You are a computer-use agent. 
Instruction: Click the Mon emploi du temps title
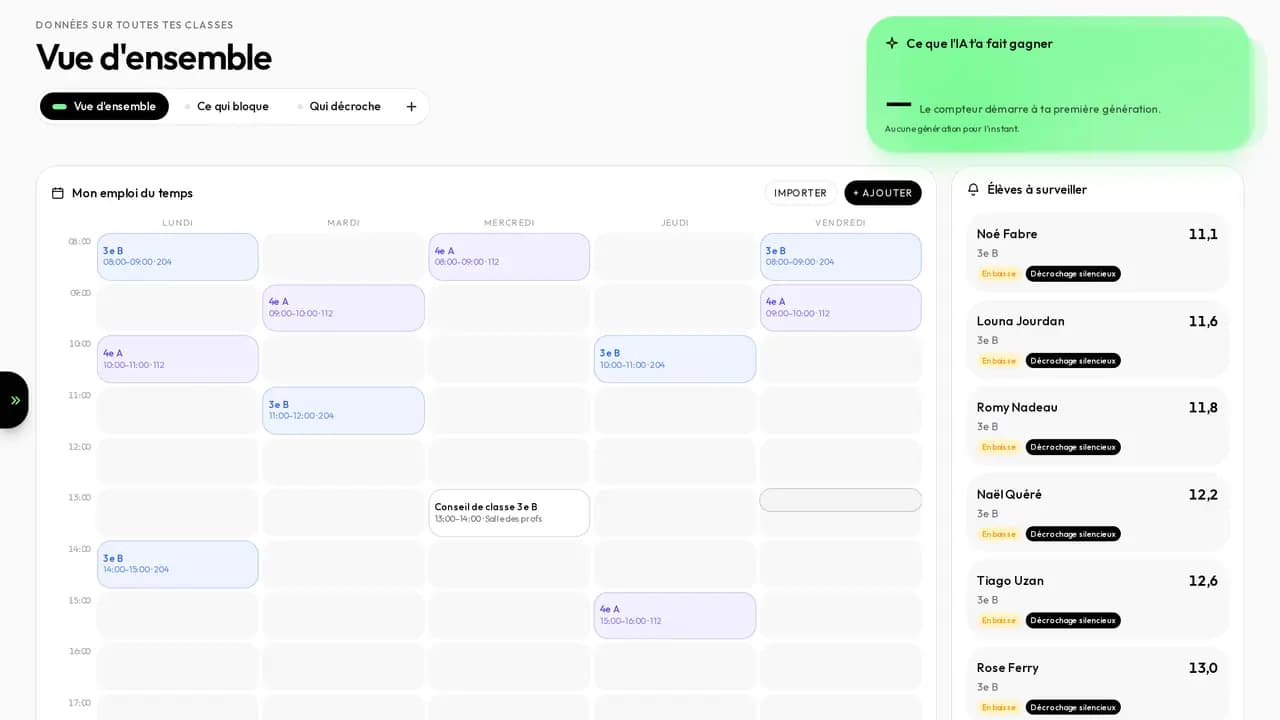[x=132, y=193]
